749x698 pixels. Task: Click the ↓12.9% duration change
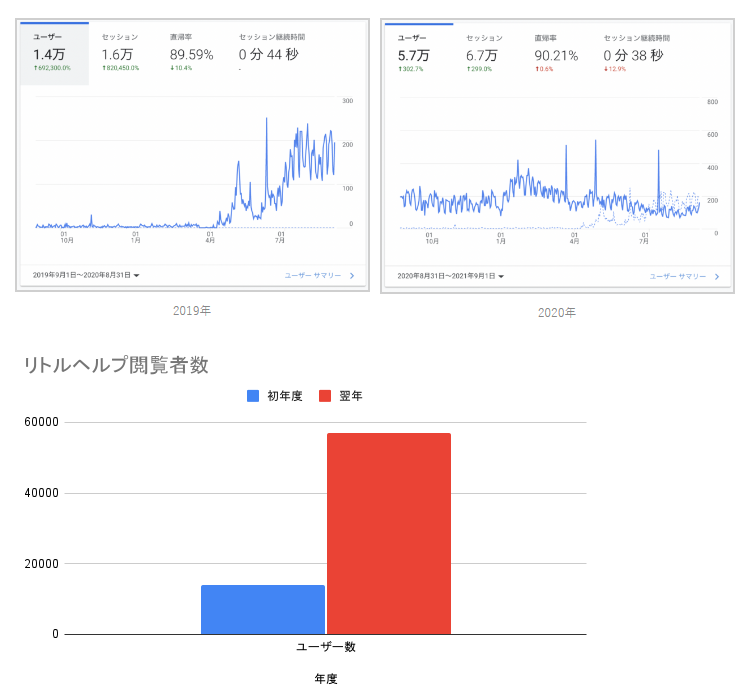[615, 69]
